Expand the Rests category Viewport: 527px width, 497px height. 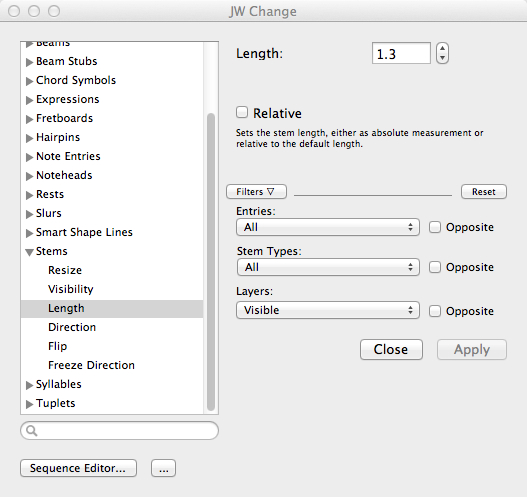coord(30,195)
